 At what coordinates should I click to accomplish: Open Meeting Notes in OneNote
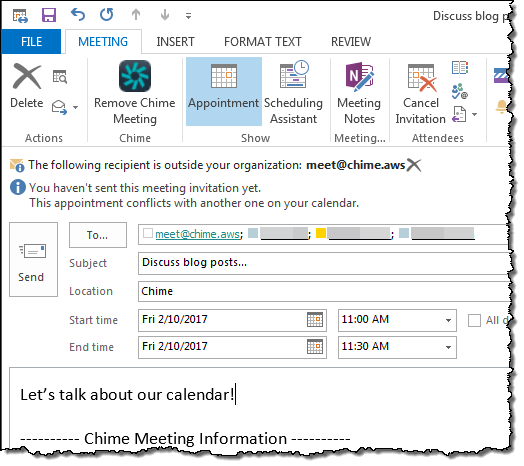point(359,93)
